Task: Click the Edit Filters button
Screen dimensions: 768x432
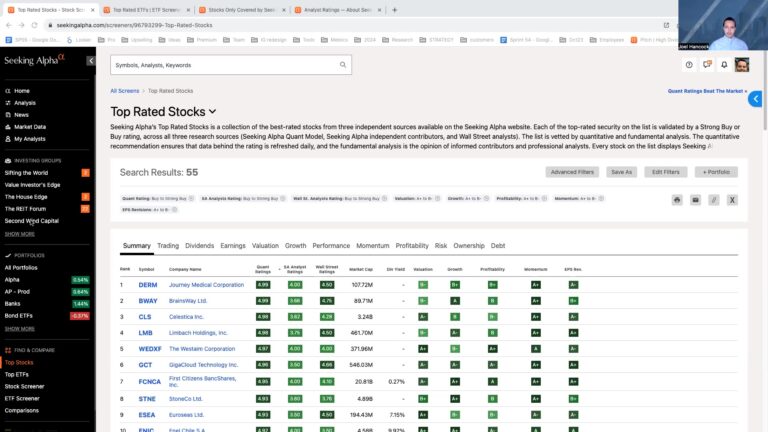Action: (666, 172)
